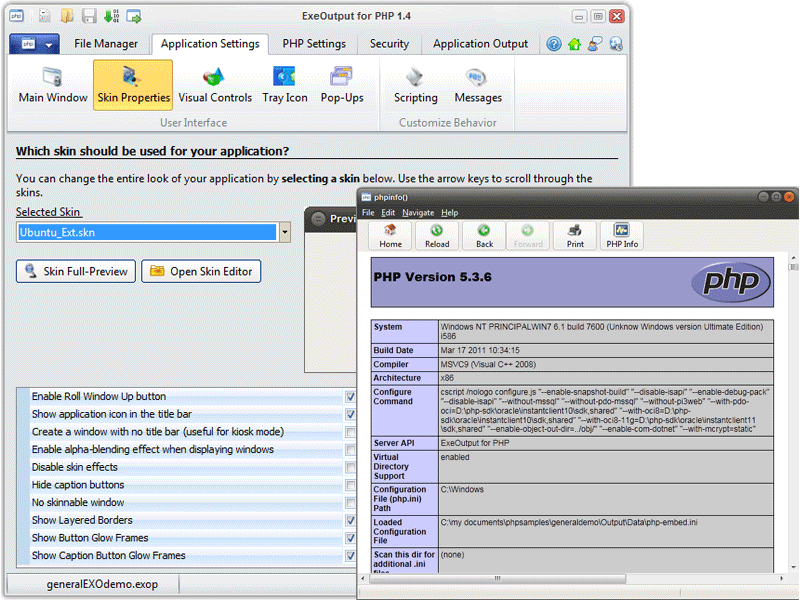Open Edit menu in phpinfo() window
The height and width of the screenshot is (600, 800).
(x=388, y=213)
